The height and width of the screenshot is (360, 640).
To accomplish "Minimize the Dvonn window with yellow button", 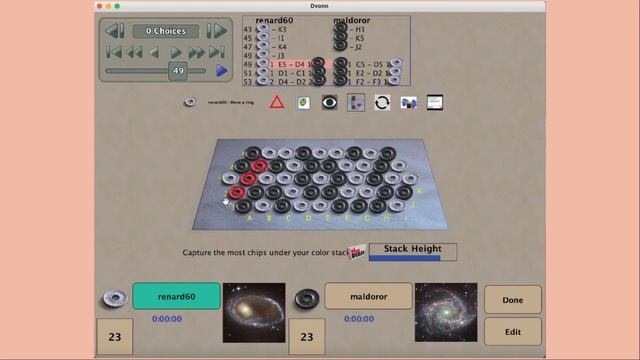I will click(x=108, y=6).
